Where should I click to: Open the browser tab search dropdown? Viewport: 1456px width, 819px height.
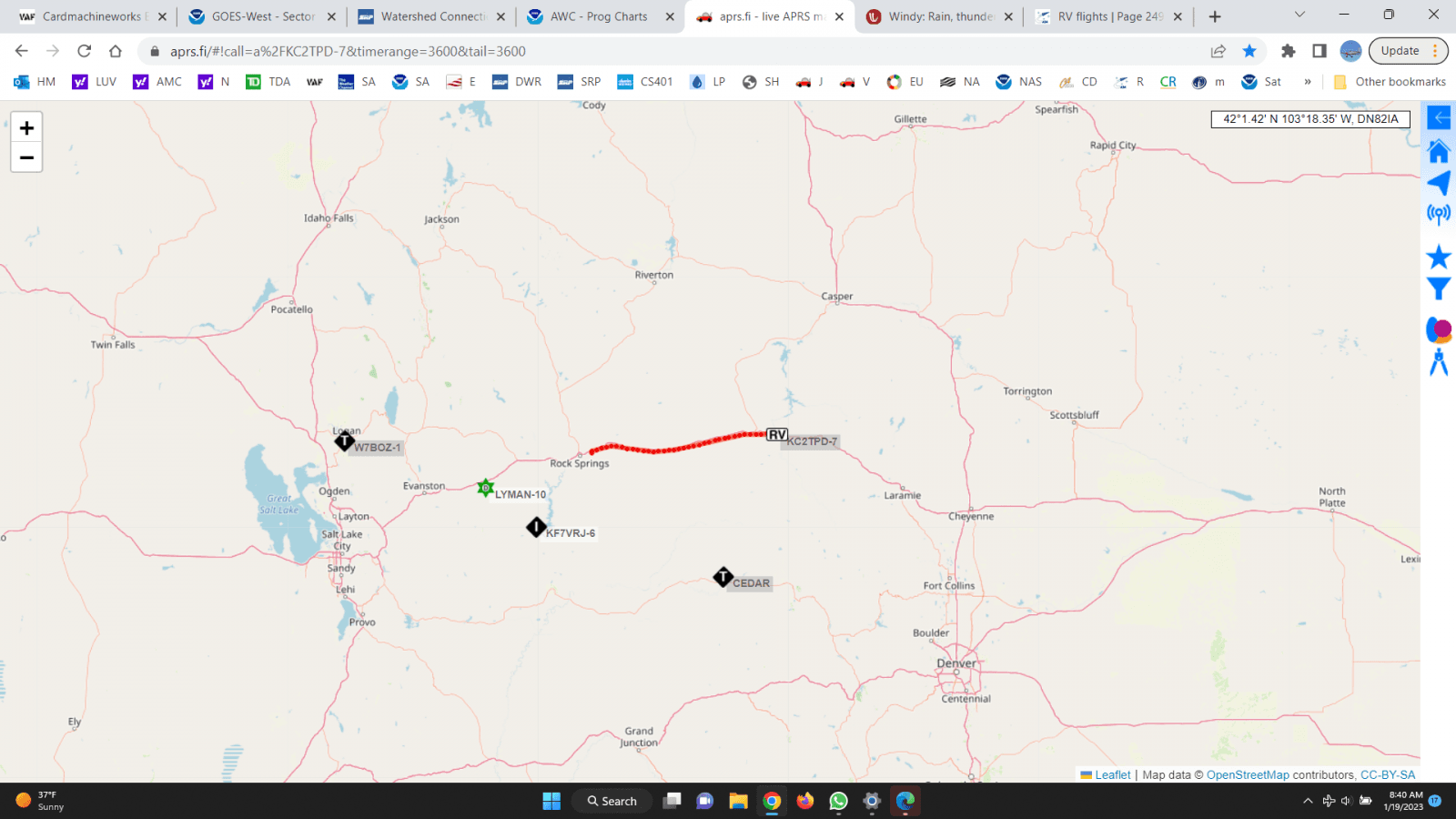coord(1299,15)
